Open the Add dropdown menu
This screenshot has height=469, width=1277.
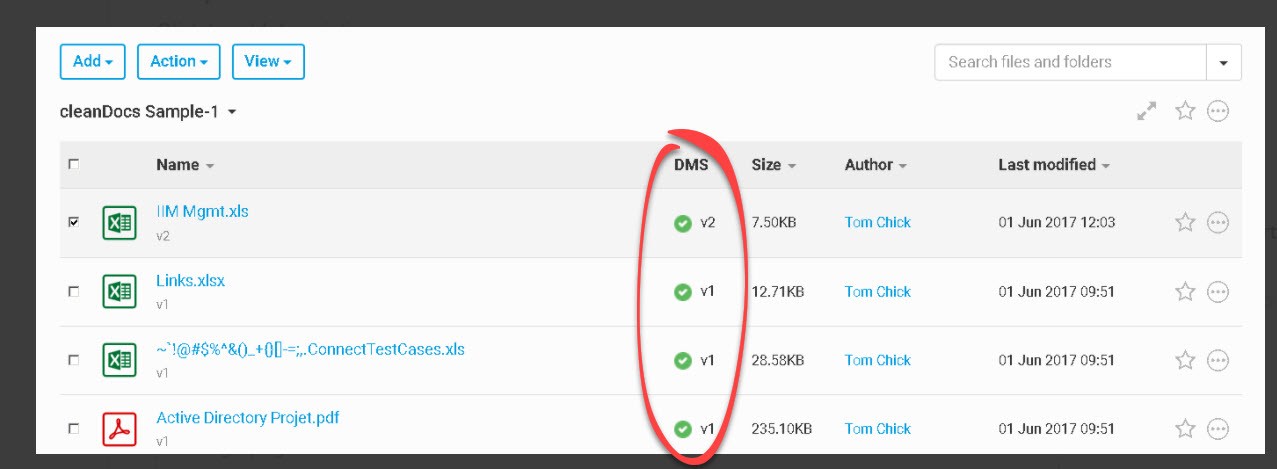(92, 61)
